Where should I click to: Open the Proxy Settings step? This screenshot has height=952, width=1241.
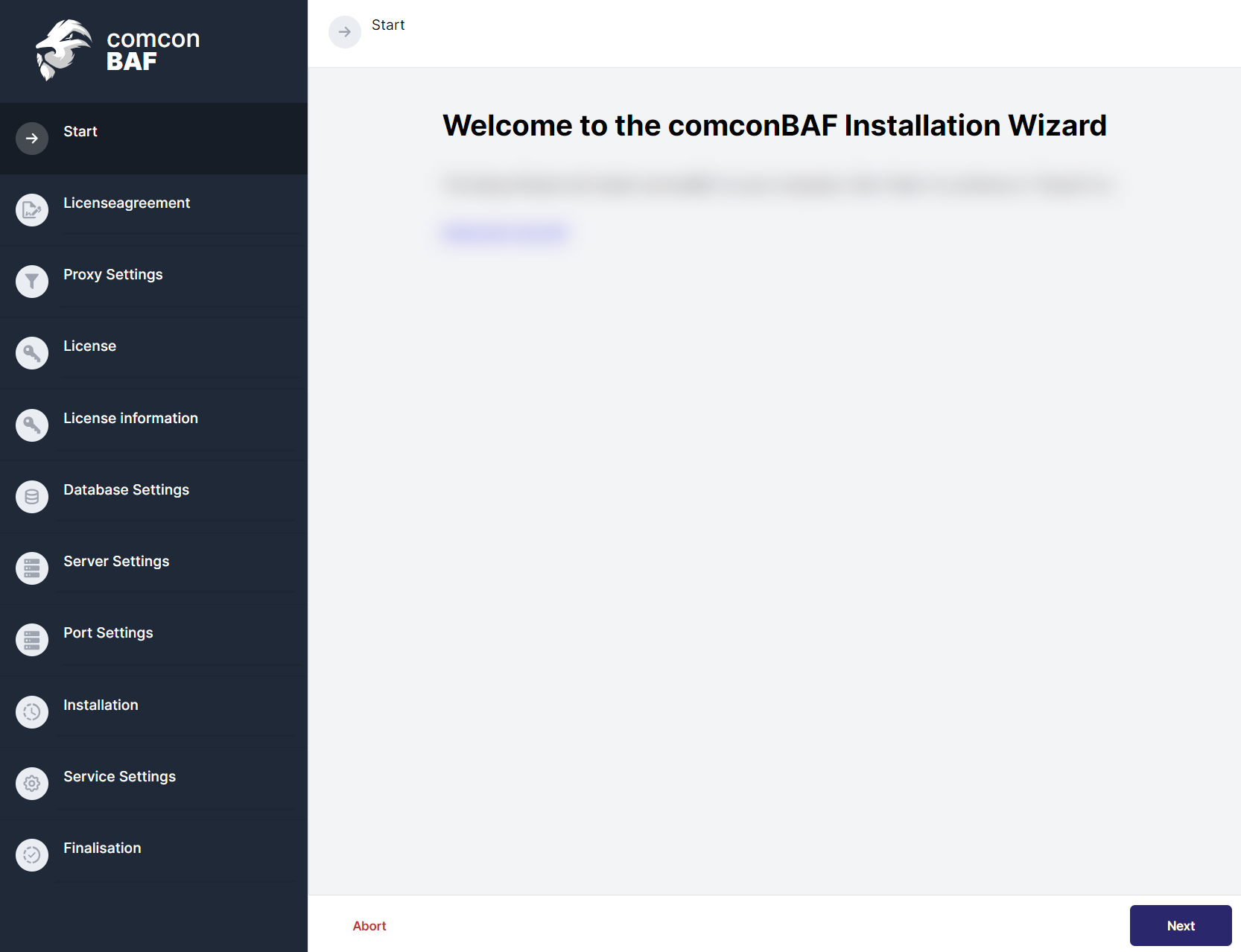pyautogui.click(x=113, y=274)
